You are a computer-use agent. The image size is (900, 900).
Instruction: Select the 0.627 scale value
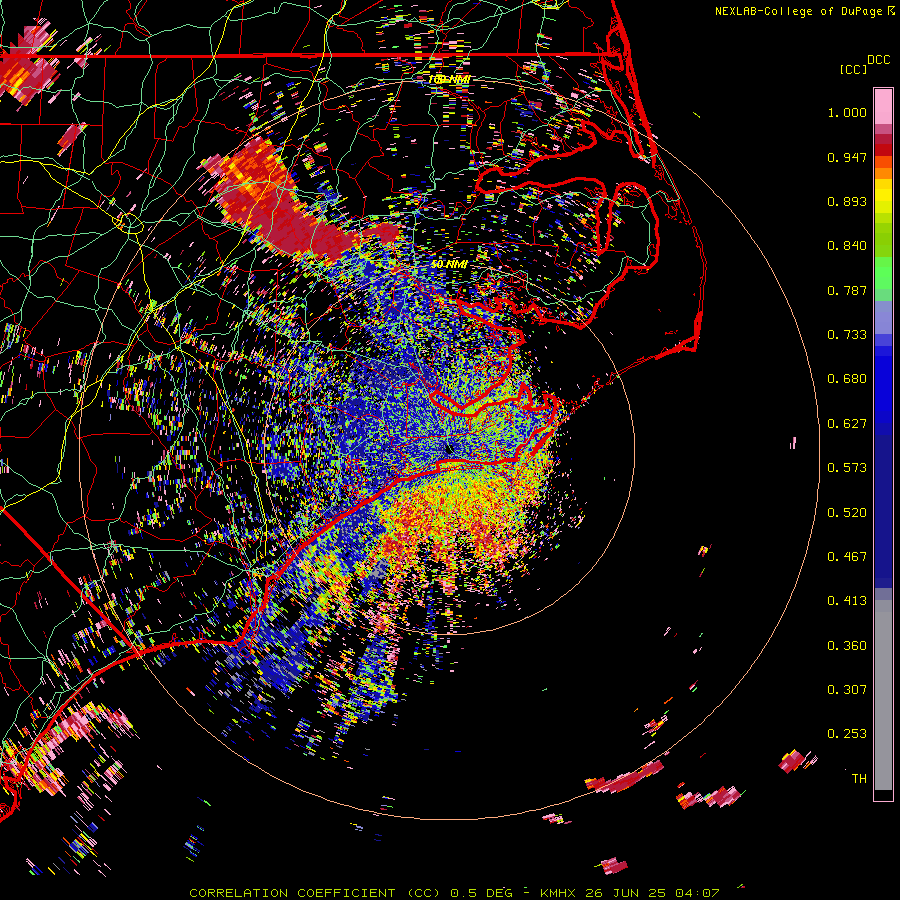pos(847,424)
